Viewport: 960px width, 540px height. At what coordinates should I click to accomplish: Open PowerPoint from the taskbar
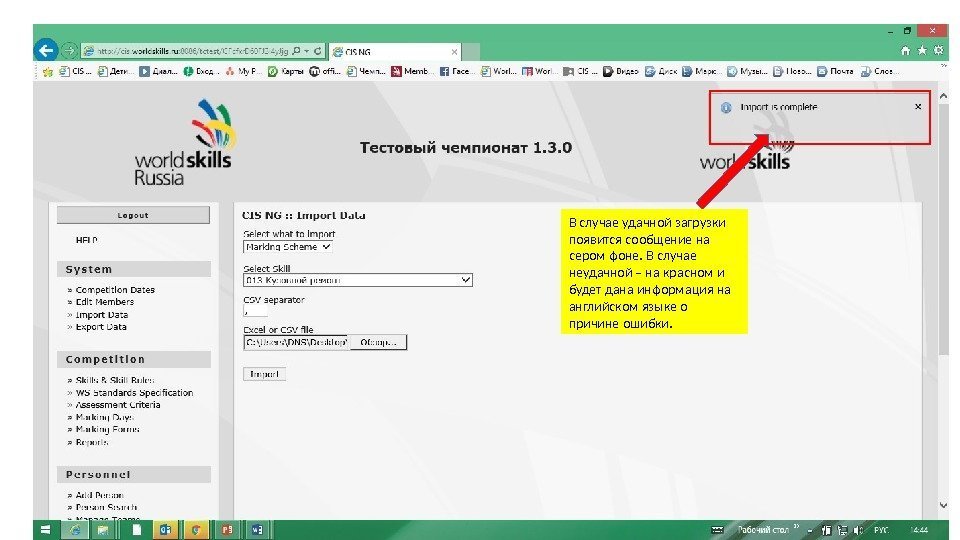click(x=227, y=530)
